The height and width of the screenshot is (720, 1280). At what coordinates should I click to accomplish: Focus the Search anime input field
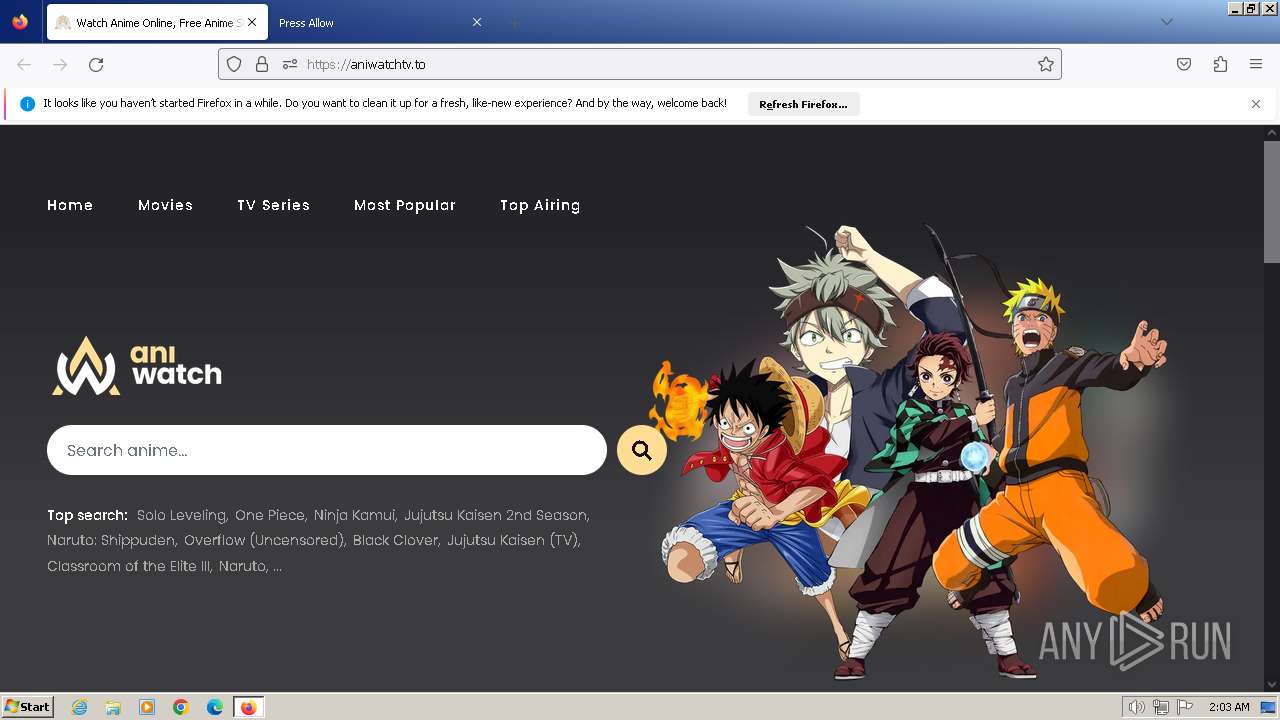click(327, 450)
